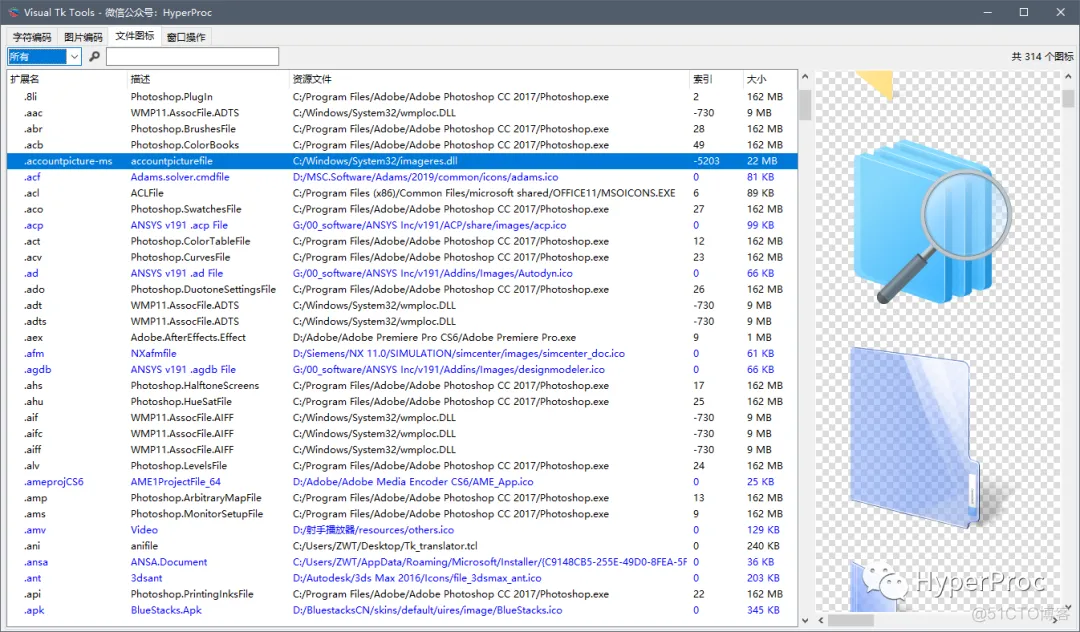Click the BlueStacks.Apk description cell
The image size is (1080, 632).
coord(166,611)
